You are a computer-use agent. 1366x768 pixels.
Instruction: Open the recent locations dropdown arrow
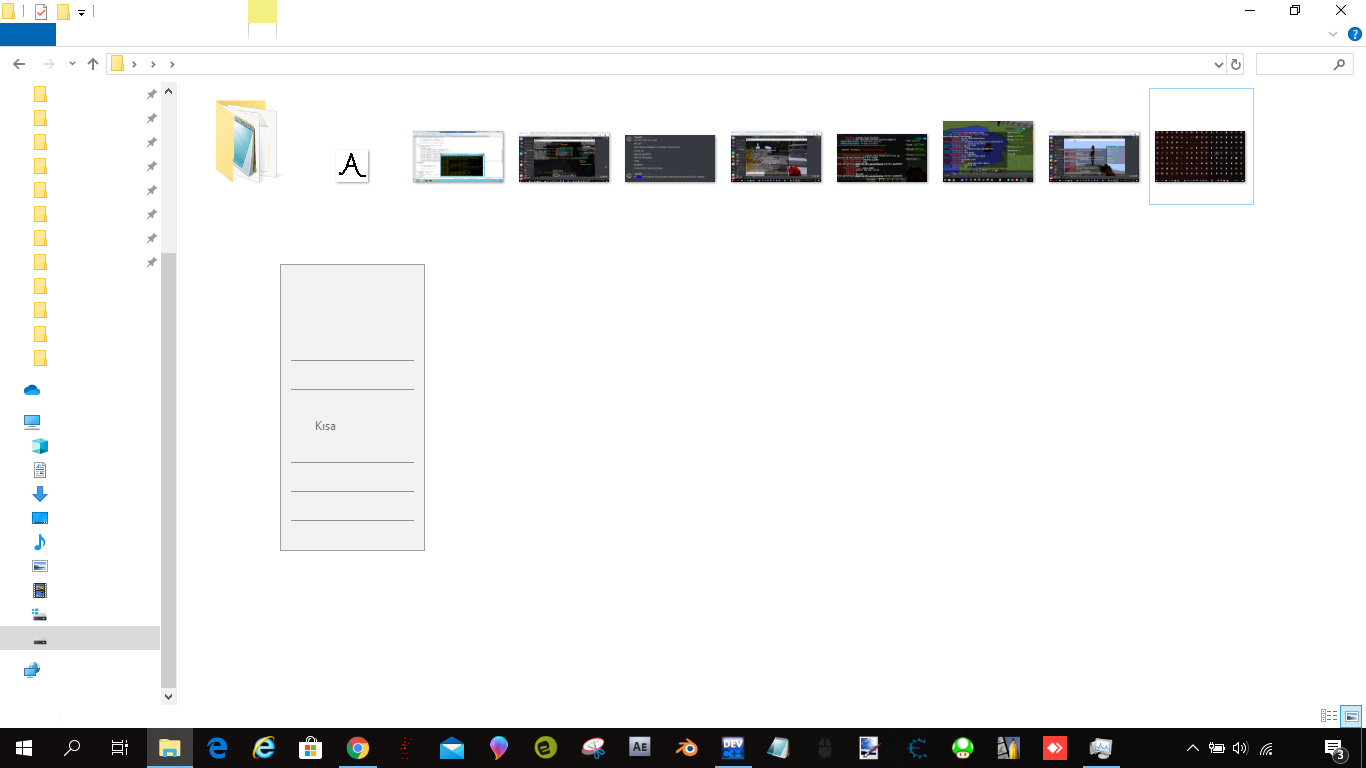pos(72,64)
